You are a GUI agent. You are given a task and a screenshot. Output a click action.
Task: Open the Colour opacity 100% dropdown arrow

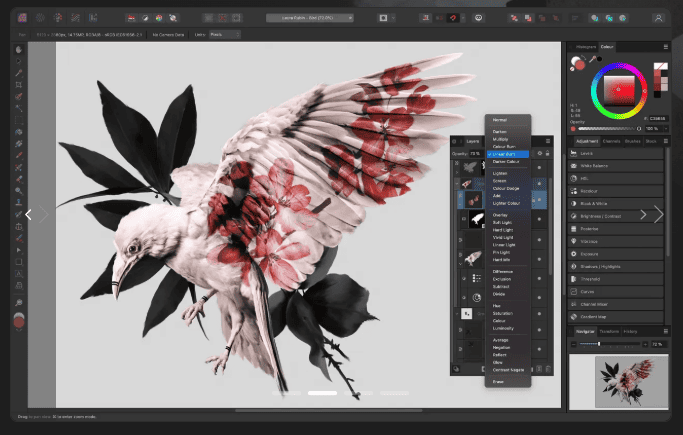tap(666, 128)
